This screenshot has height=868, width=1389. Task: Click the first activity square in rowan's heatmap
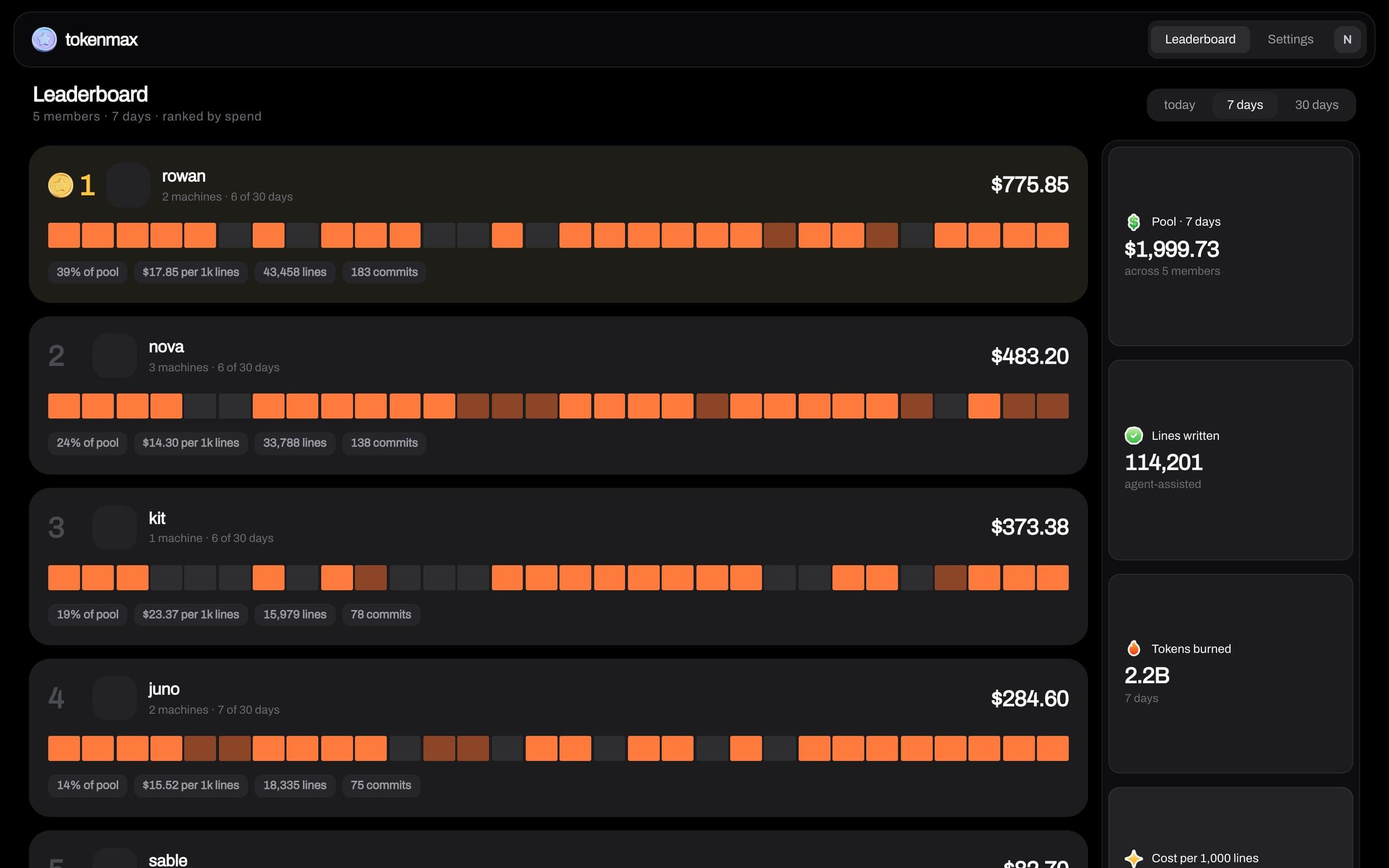tap(64, 235)
